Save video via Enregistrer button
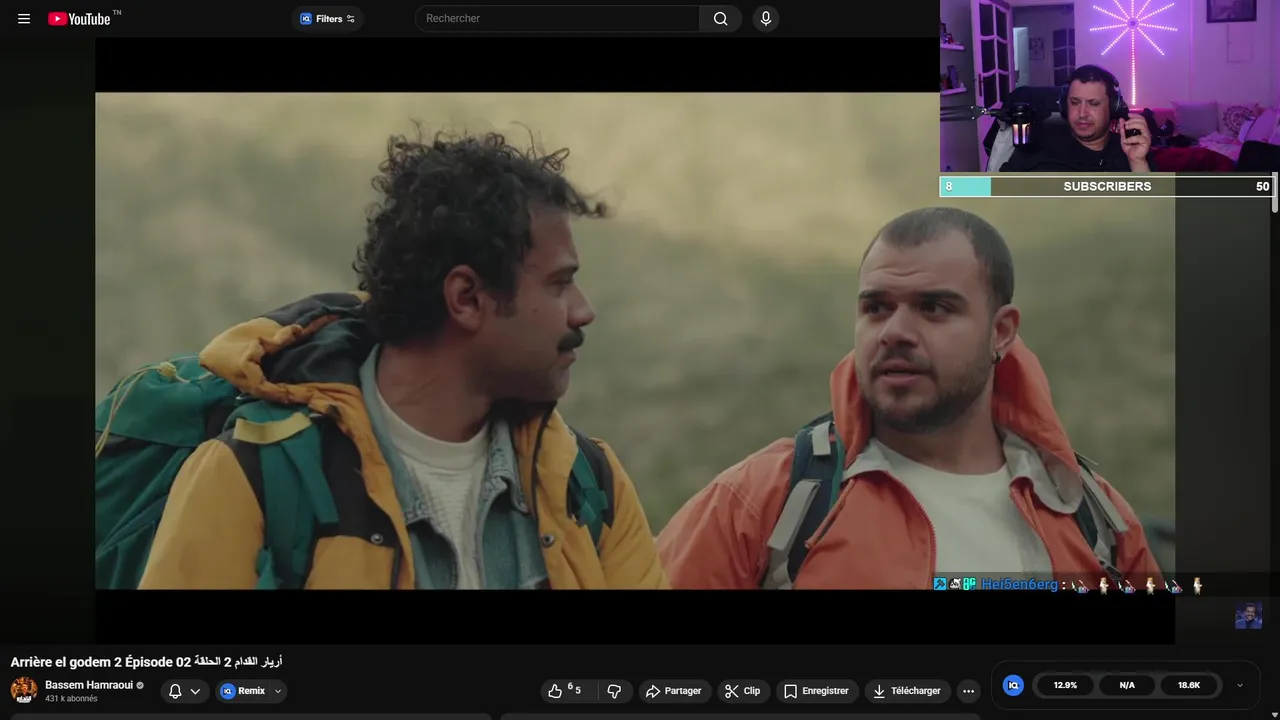Viewport: 1280px width, 720px height. [x=816, y=691]
